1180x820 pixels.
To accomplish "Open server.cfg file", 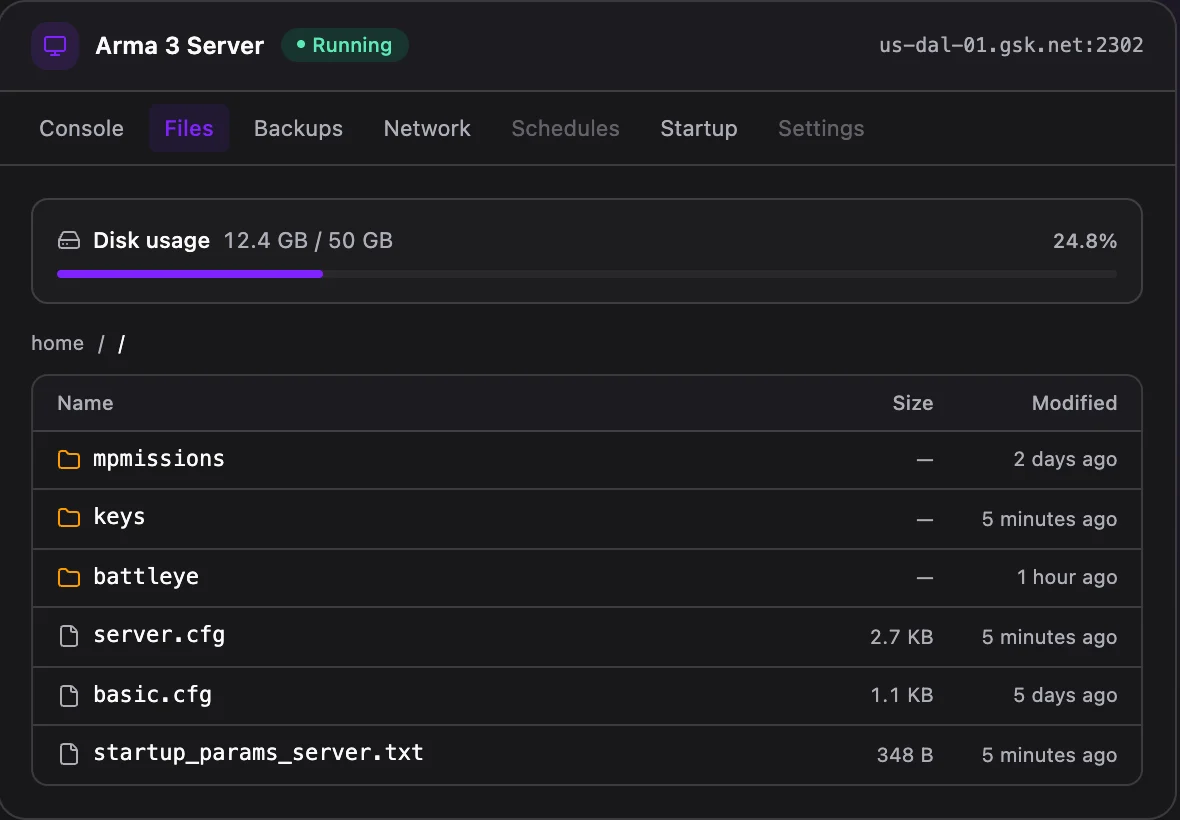I will tap(587, 636).
